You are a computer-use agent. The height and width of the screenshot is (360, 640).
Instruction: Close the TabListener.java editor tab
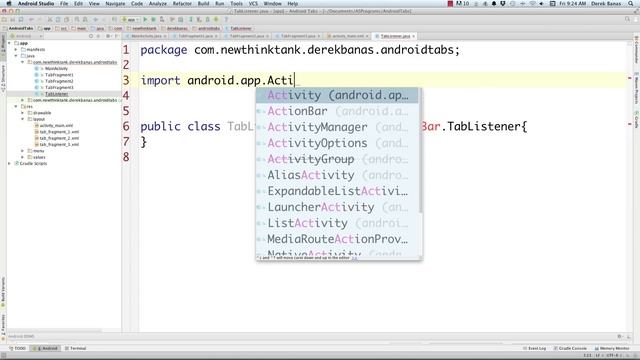pyautogui.click(x=413, y=36)
